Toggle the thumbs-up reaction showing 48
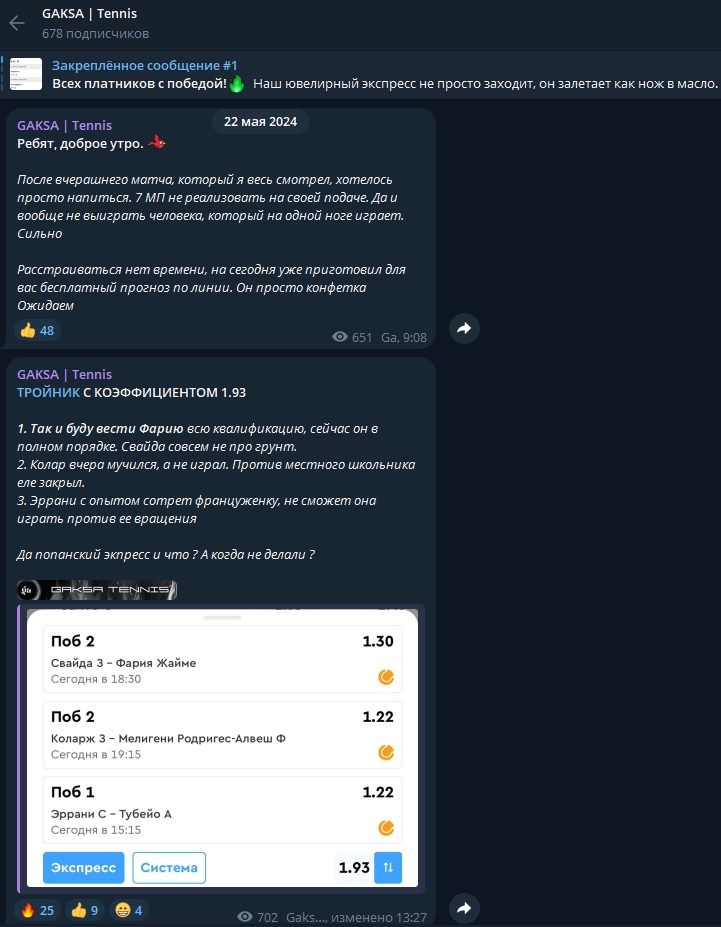The image size is (721, 927). [37, 330]
